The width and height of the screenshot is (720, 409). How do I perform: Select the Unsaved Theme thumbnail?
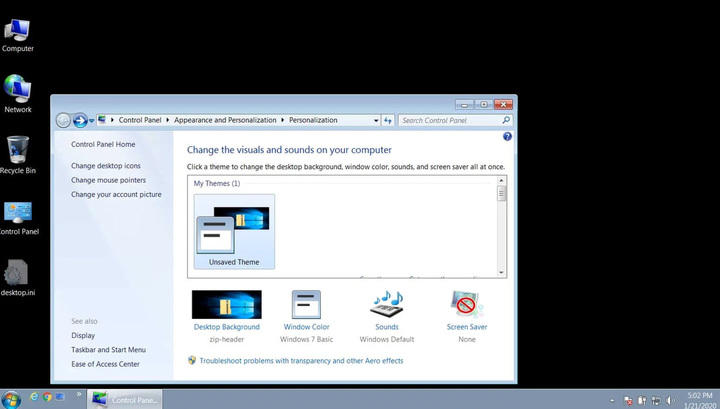[x=234, y=231]
